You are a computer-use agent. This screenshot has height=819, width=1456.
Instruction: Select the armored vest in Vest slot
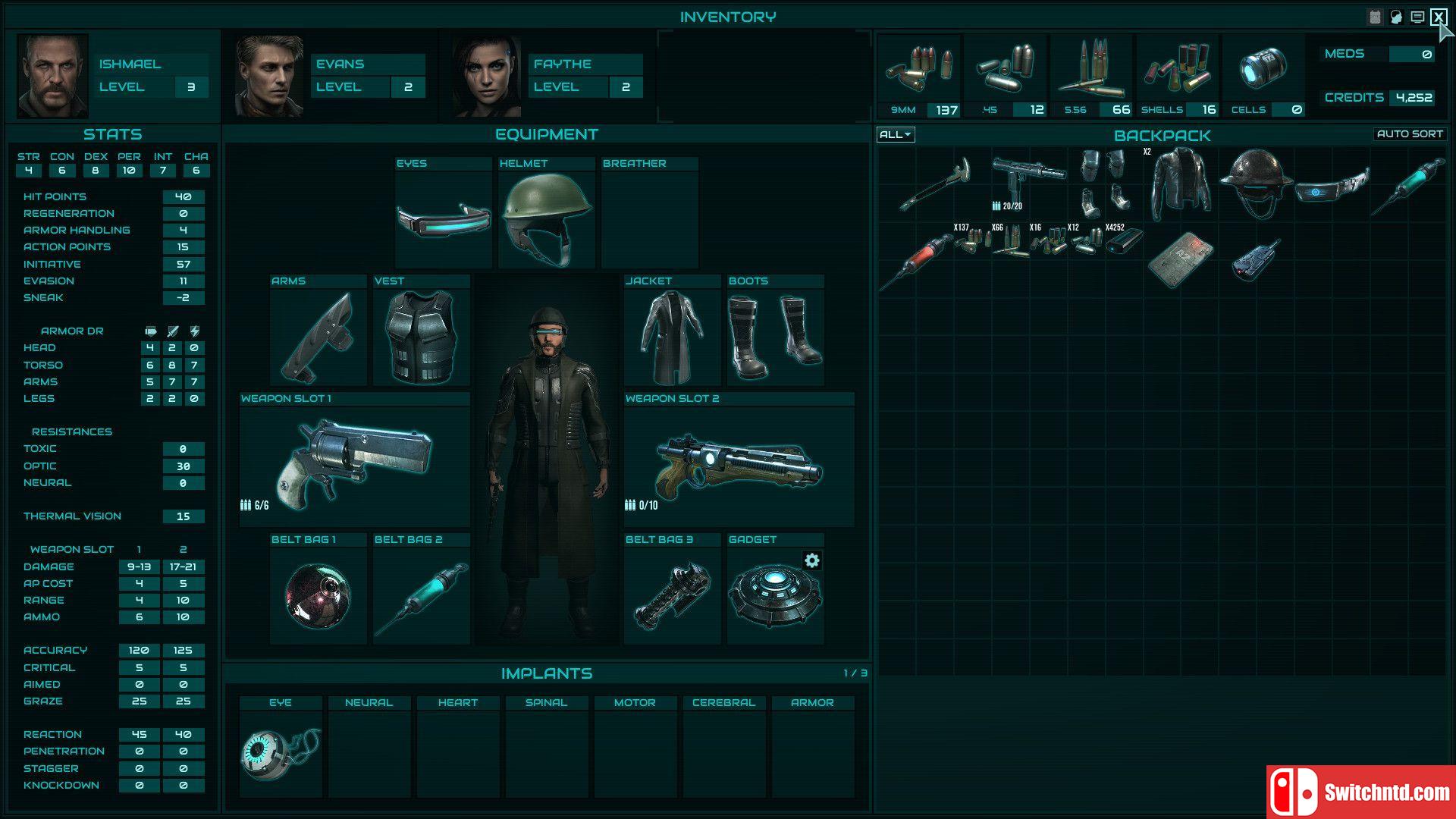[x=422, y=337]
